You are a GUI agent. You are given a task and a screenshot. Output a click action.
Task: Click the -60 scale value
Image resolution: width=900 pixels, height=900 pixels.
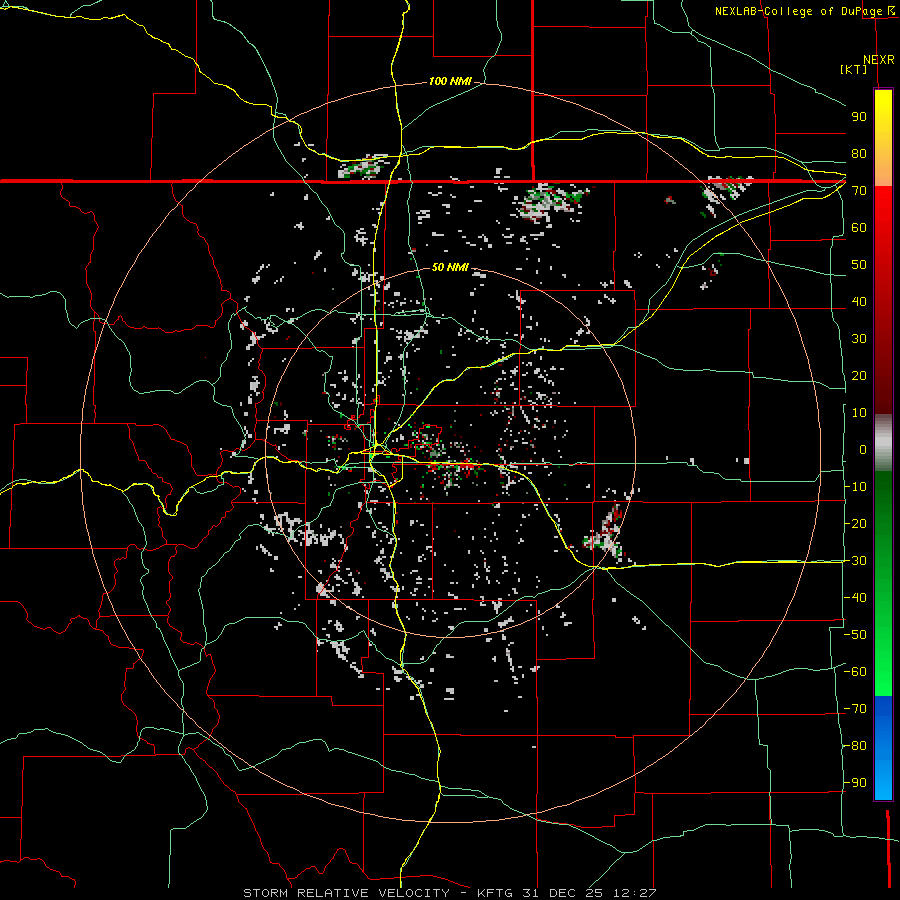855,672
